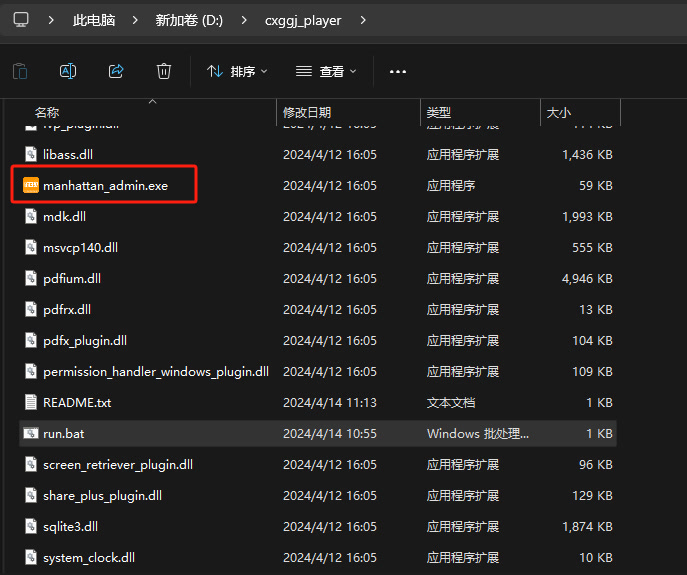This screenshot has width=687, height=575.
Task: Click the pdfium.dll file icon
Action: (31, 278)
